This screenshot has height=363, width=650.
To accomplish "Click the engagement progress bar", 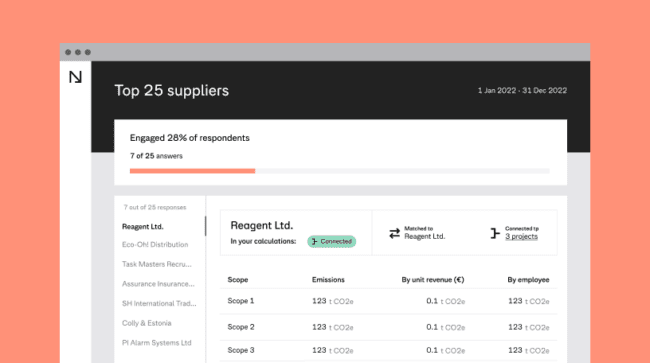I will [340, 171].
